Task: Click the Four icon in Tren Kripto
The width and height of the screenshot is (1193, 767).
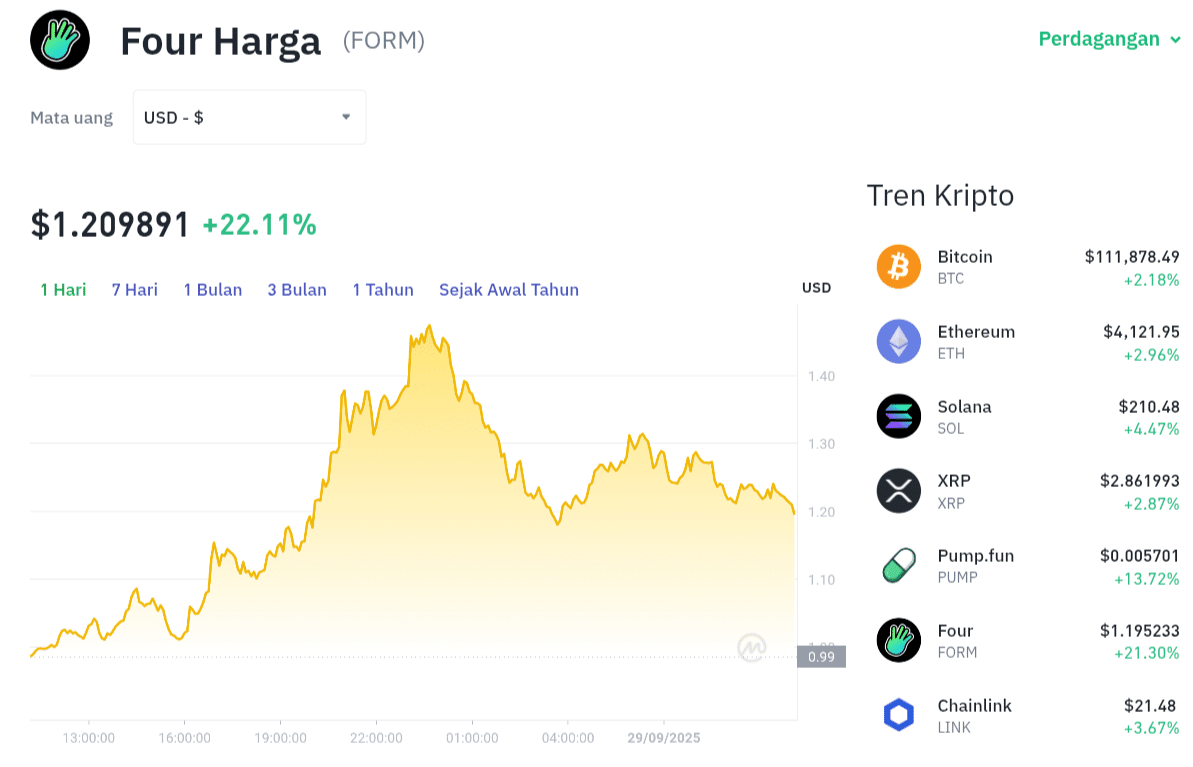Action: tap(898, 640)
